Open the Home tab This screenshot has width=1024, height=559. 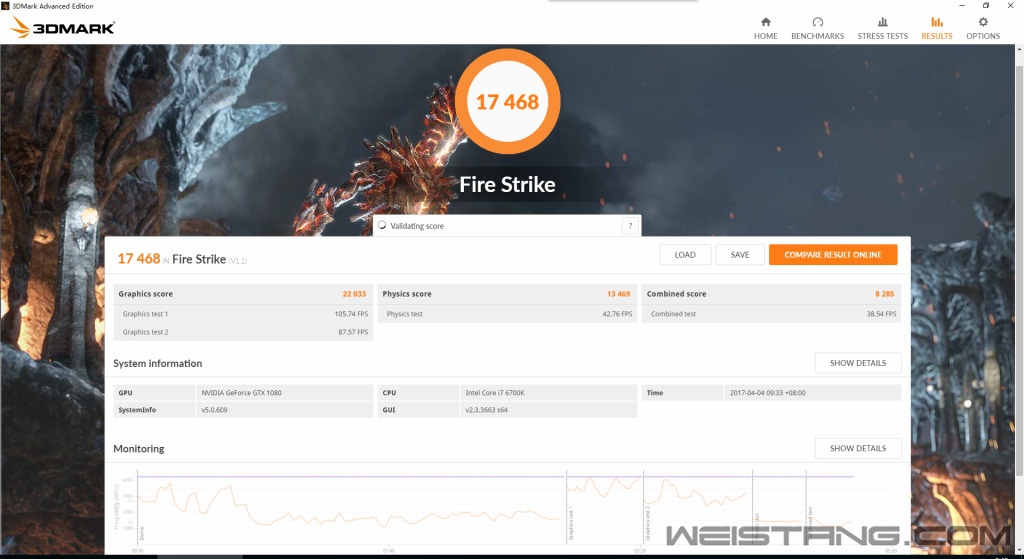[765, 29]
